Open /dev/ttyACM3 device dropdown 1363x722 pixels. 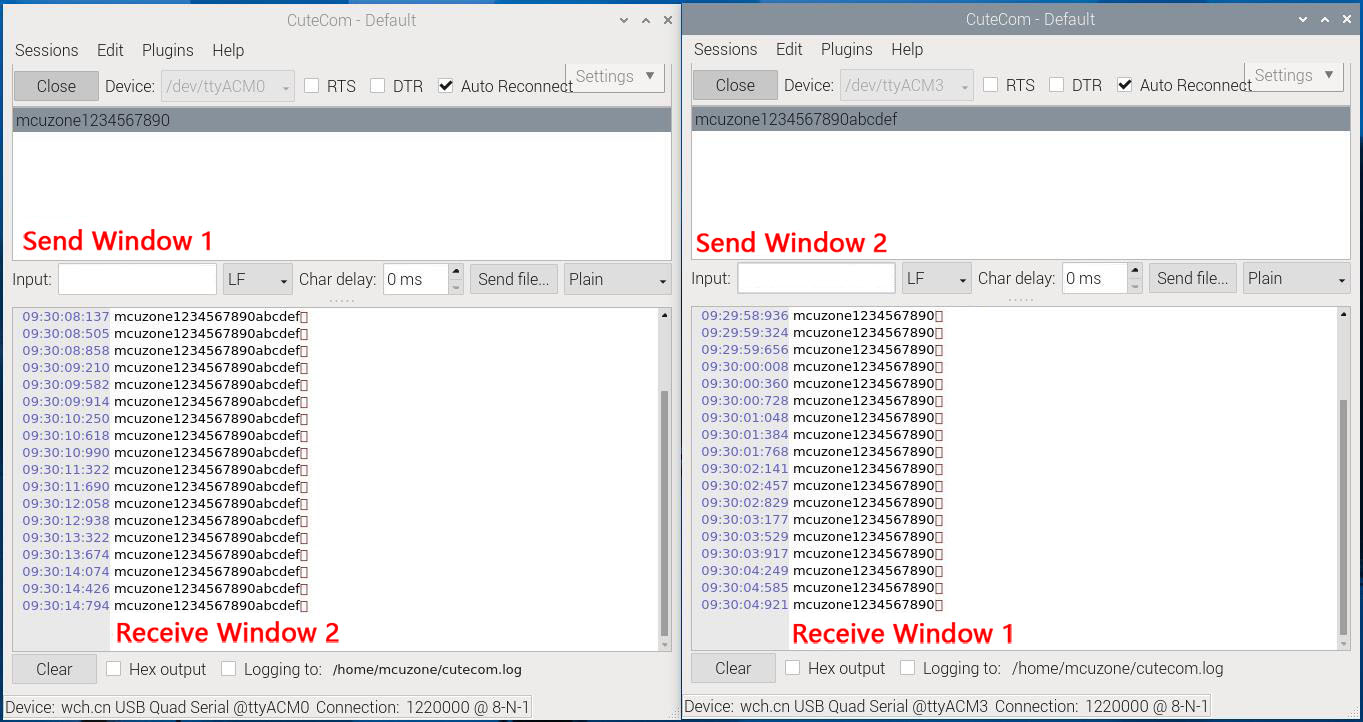907,85
